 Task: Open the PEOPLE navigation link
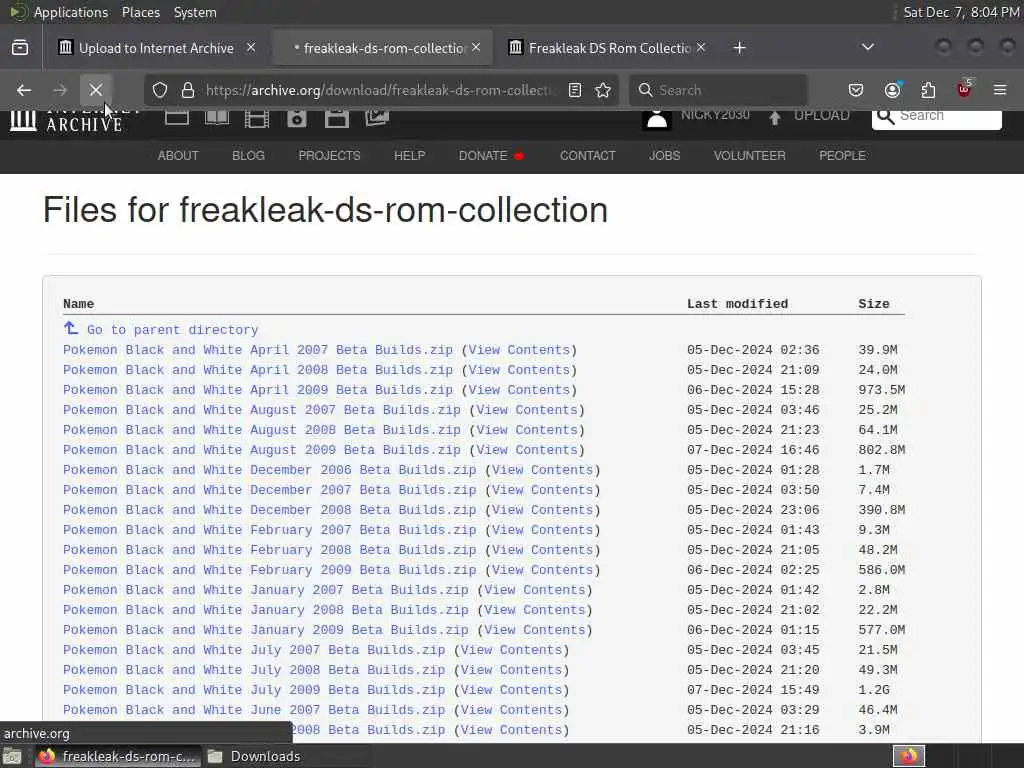pos(842,155)
